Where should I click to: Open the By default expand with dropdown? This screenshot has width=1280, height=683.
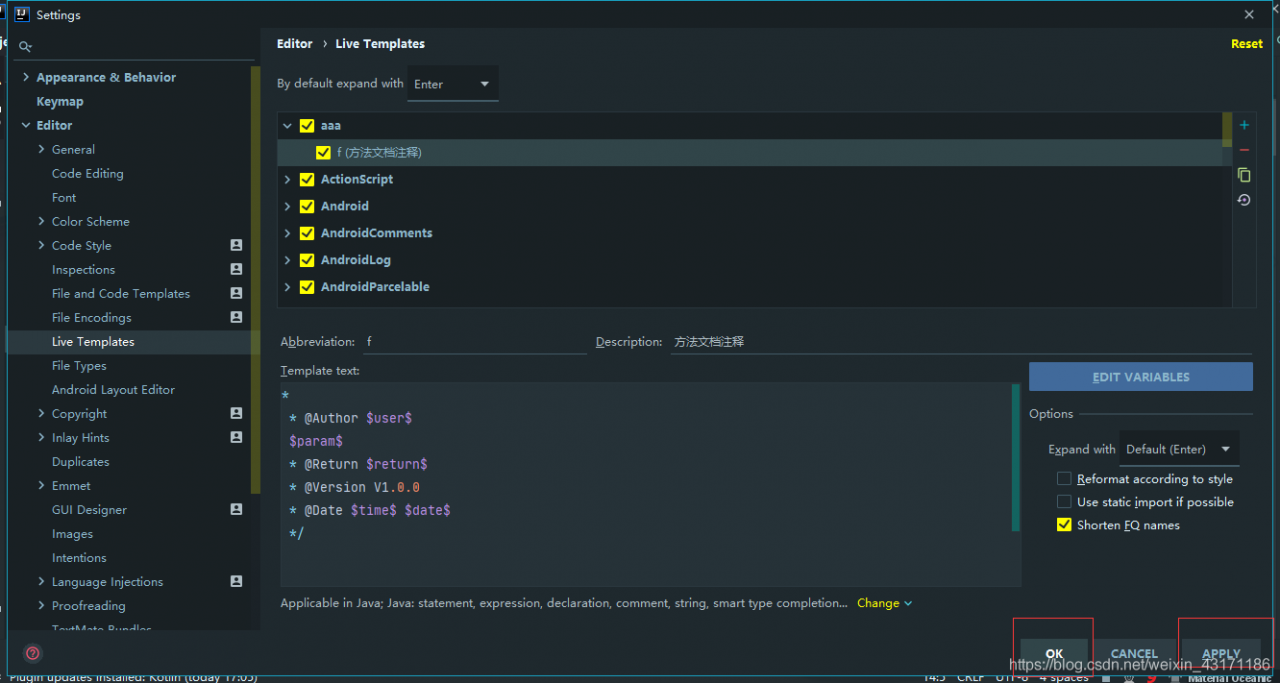coord(453,84)
